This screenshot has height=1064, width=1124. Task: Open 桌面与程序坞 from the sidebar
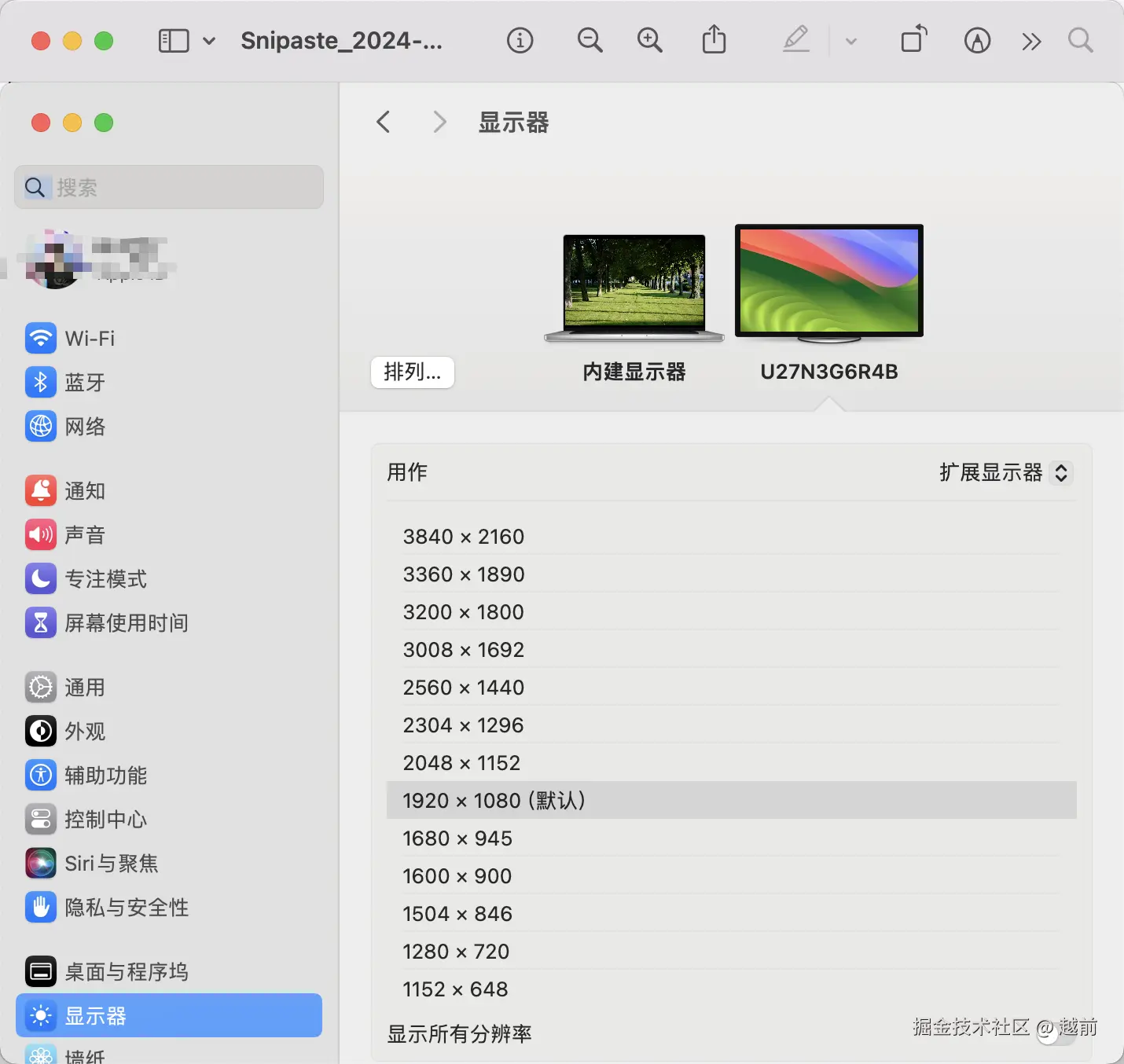(126, 971)
